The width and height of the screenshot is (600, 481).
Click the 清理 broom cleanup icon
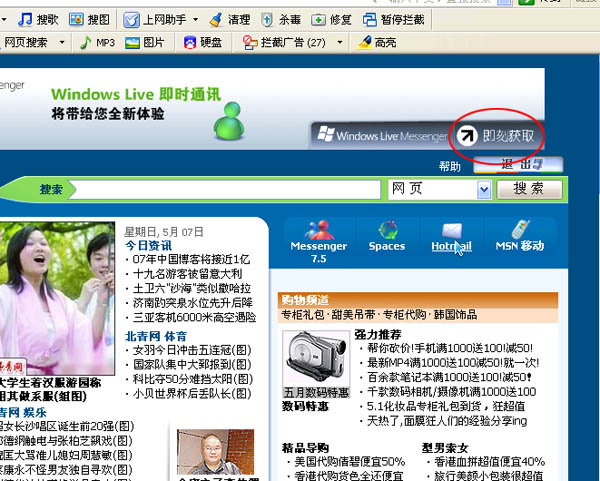pos(216,20)
